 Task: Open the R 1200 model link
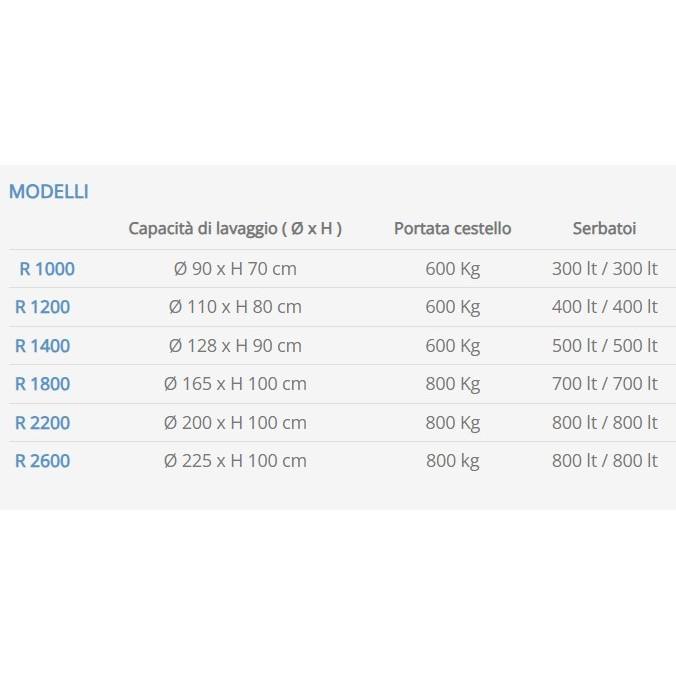[x=43, y=307]
